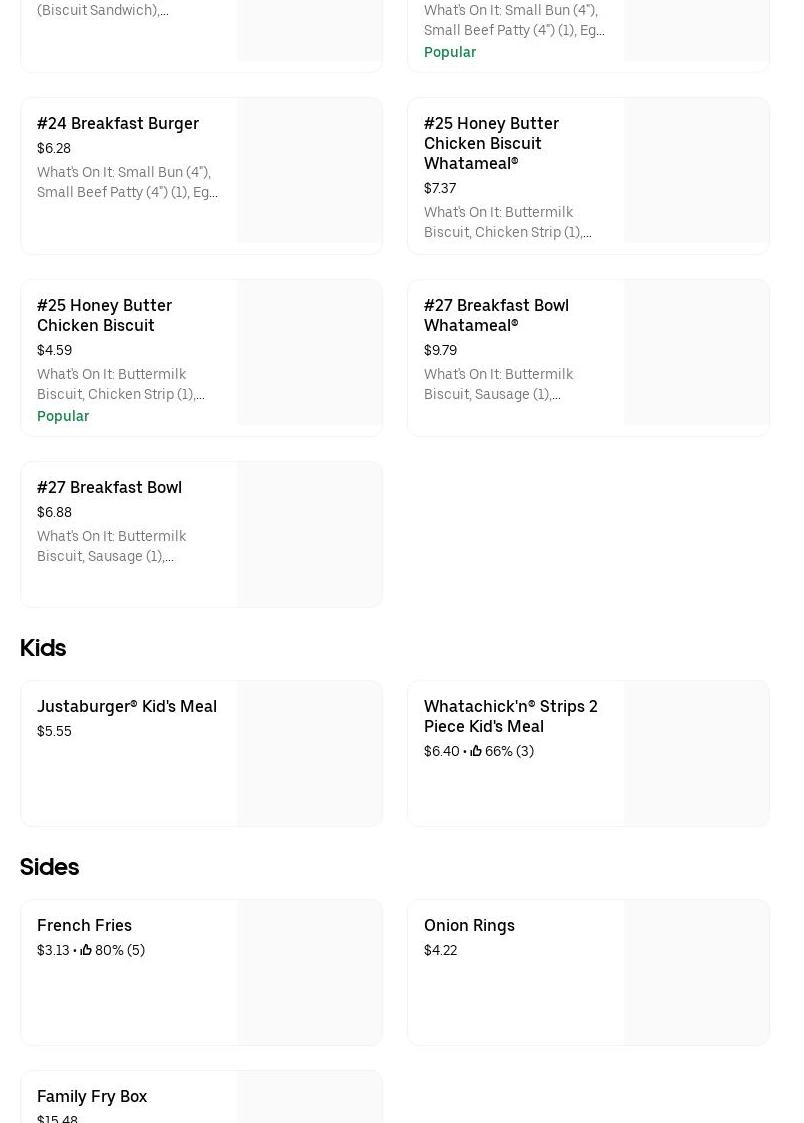Select #25 Honey Butter Chicken Biscuit Whatameal title
Viewport: 804px width, 1123px height.
click(491, 143)
